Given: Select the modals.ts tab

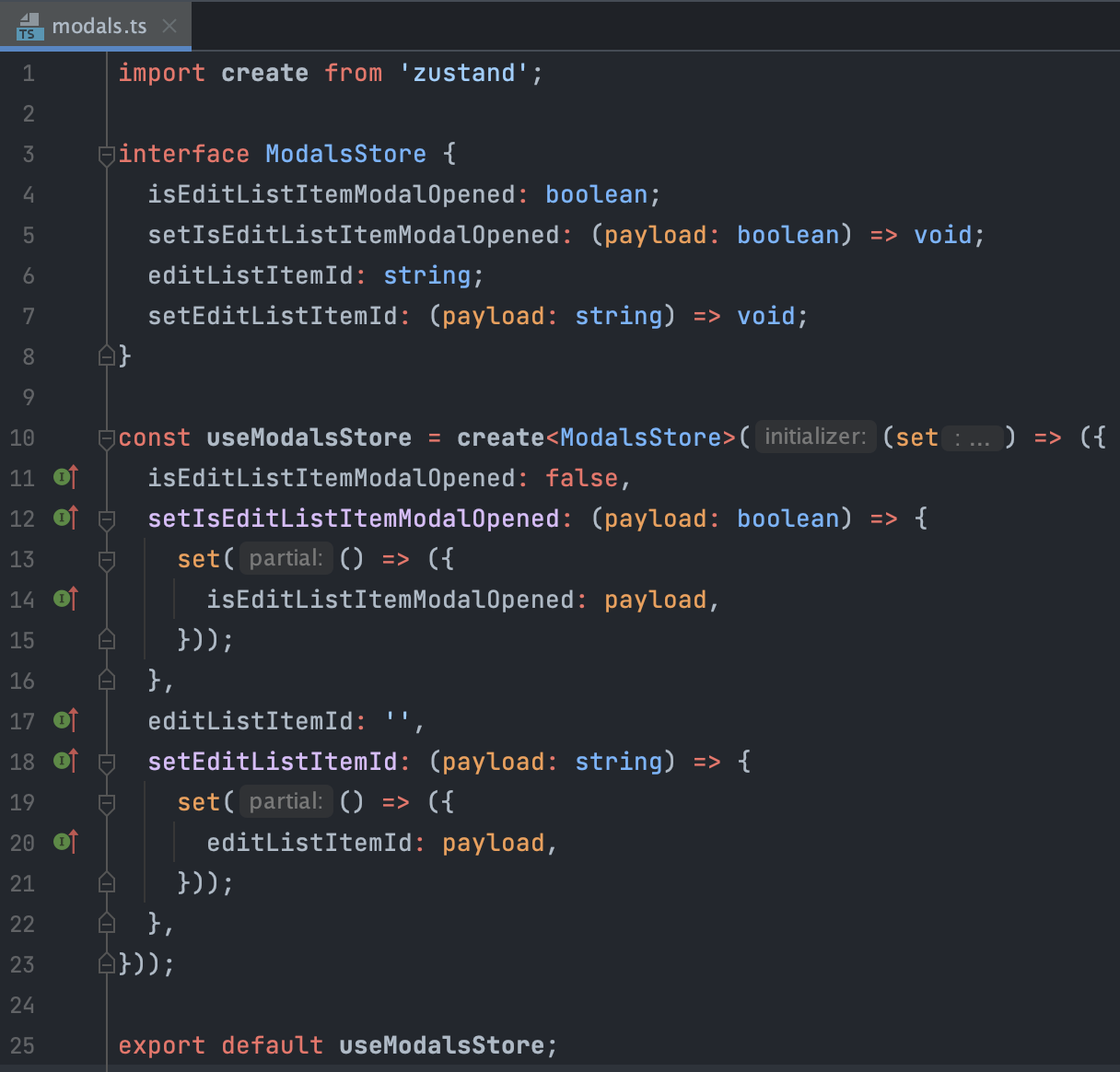Looking at the screenshot, I should pyautogui.click(x=99, y=26).
